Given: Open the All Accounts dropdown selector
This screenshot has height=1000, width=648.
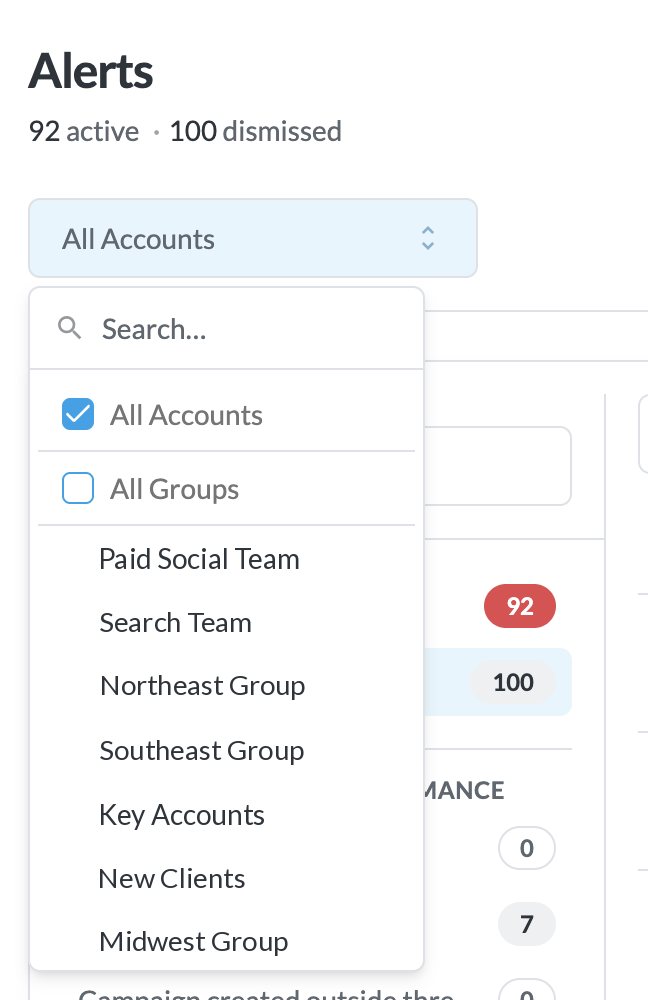Looking at the screenshot, I should (253, 238).
